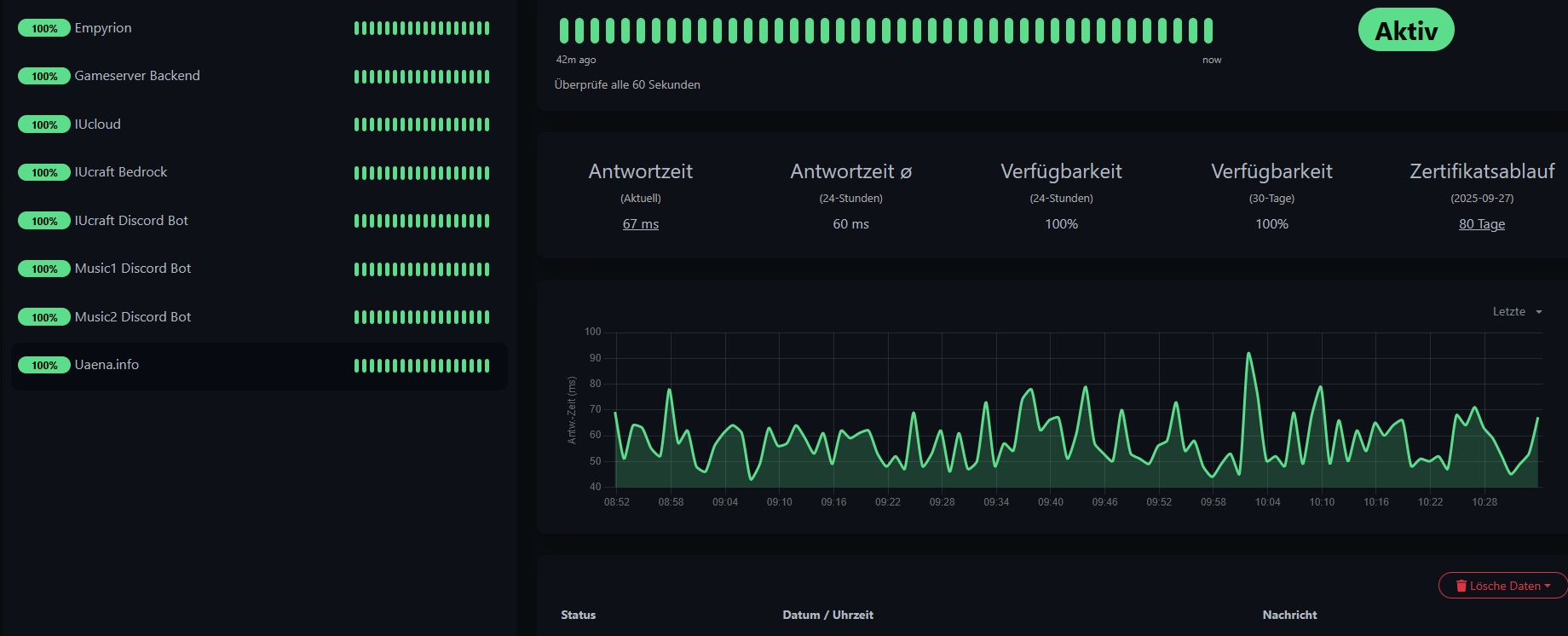Click the trash icon in Lösche Daten
The height and width of the screenshot is (636, 1568).
click(x=1461, y=586)
